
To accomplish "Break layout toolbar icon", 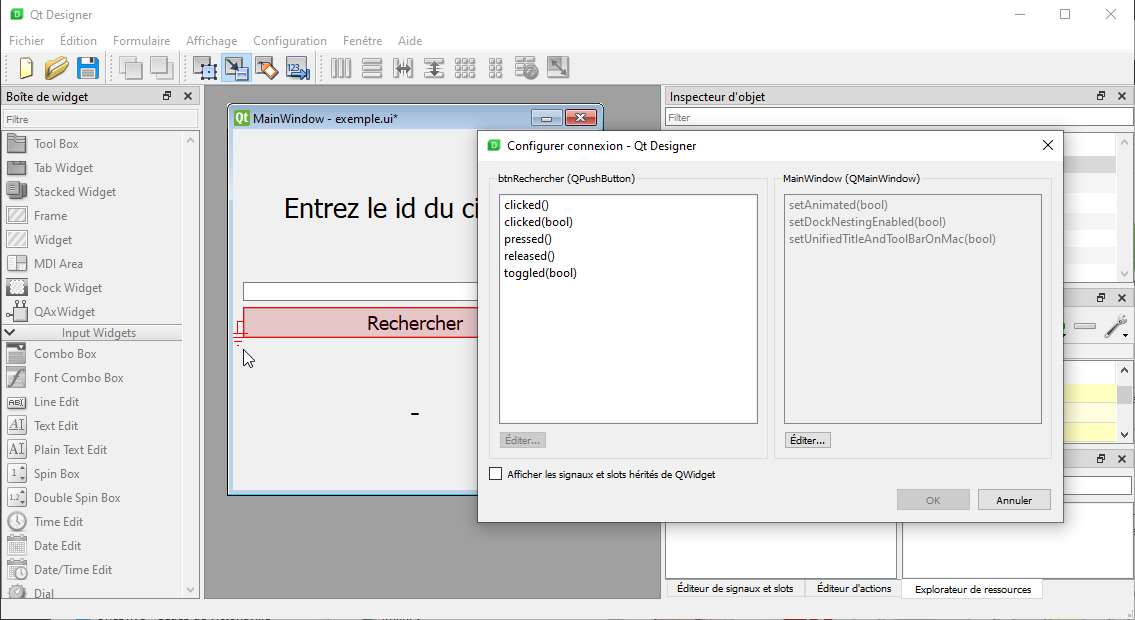I will (526, 68).
